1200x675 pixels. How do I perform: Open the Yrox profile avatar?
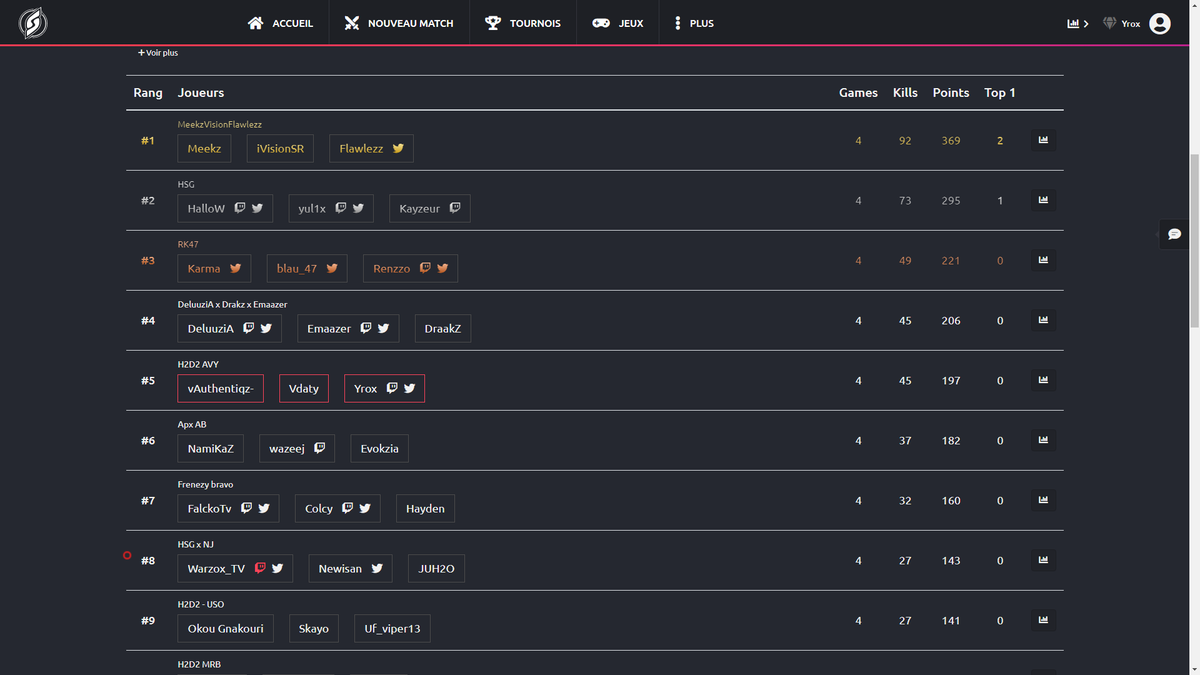coord(1160,23)
